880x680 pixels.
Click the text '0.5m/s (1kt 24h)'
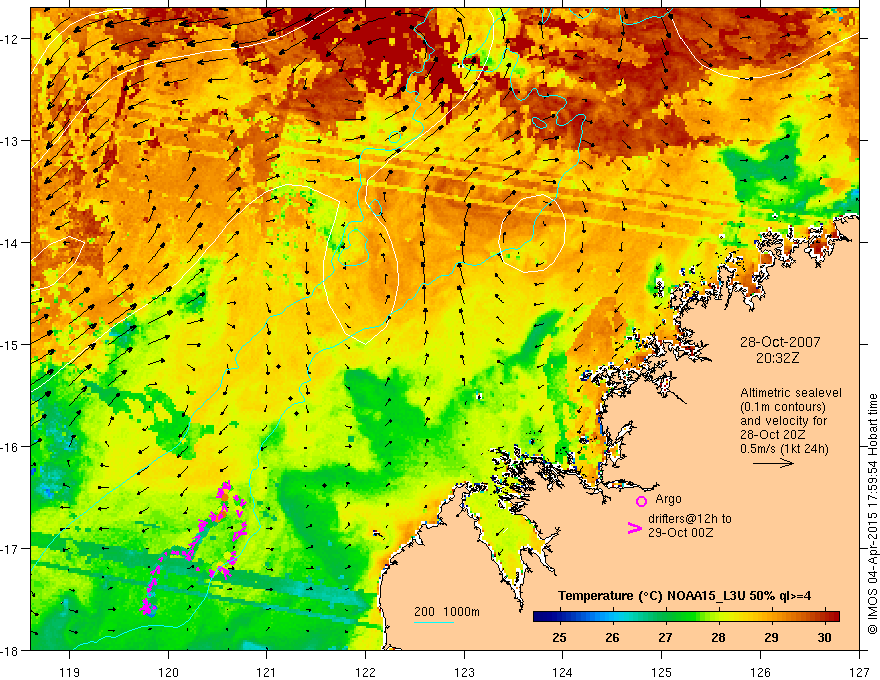[784, 448]
